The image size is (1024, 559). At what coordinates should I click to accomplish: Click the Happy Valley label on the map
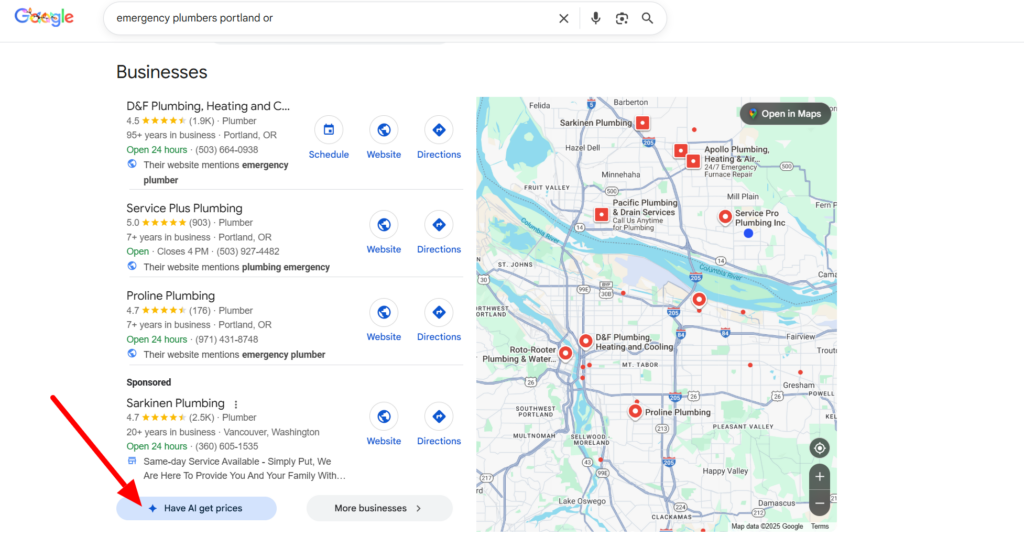point(725,471)
